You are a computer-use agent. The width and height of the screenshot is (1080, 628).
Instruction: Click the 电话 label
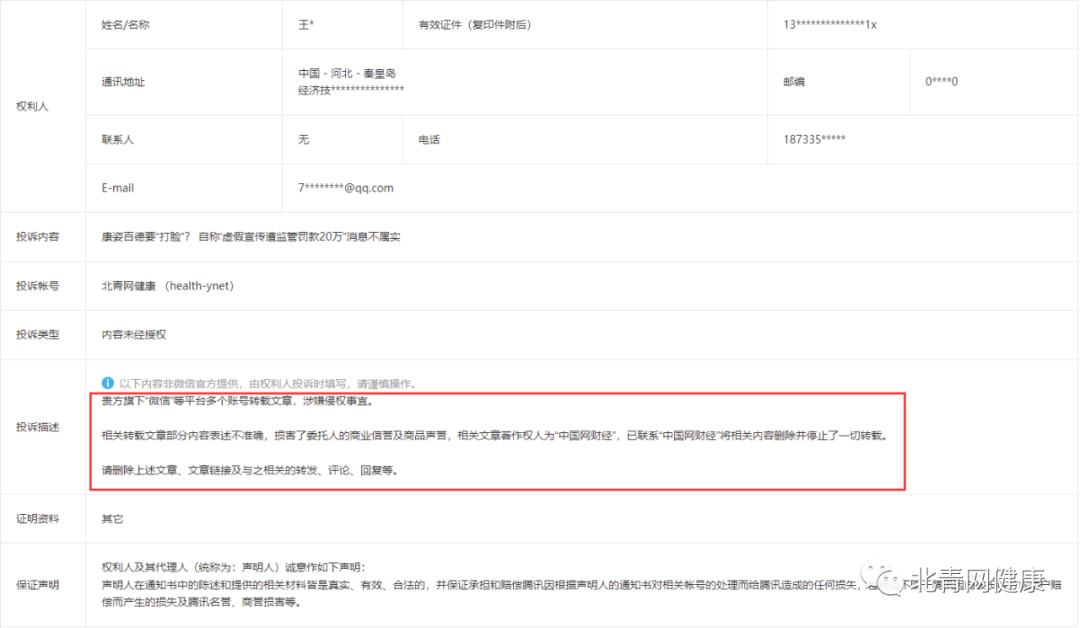429,140
